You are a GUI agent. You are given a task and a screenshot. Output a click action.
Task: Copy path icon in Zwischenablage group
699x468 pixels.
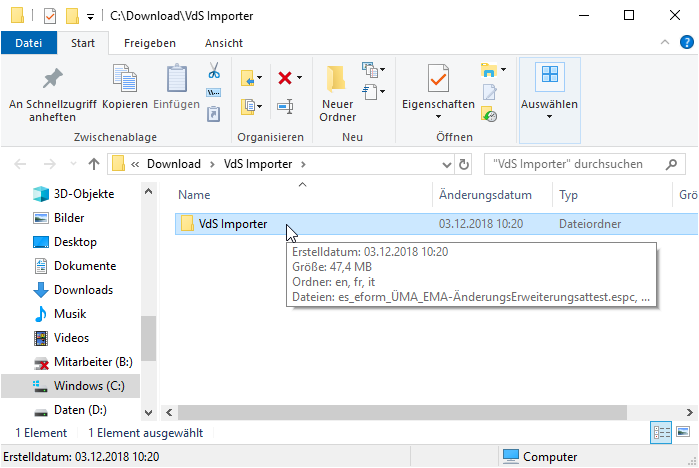click(214, 92)
